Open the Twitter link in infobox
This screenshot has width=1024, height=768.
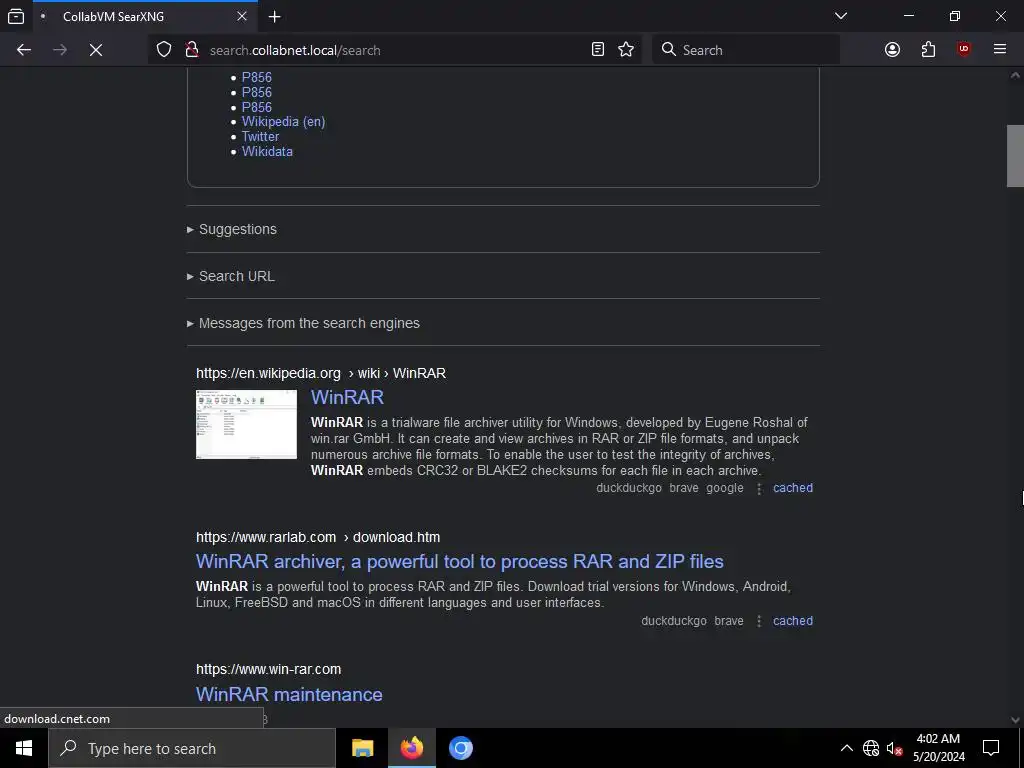click(261, 136)
